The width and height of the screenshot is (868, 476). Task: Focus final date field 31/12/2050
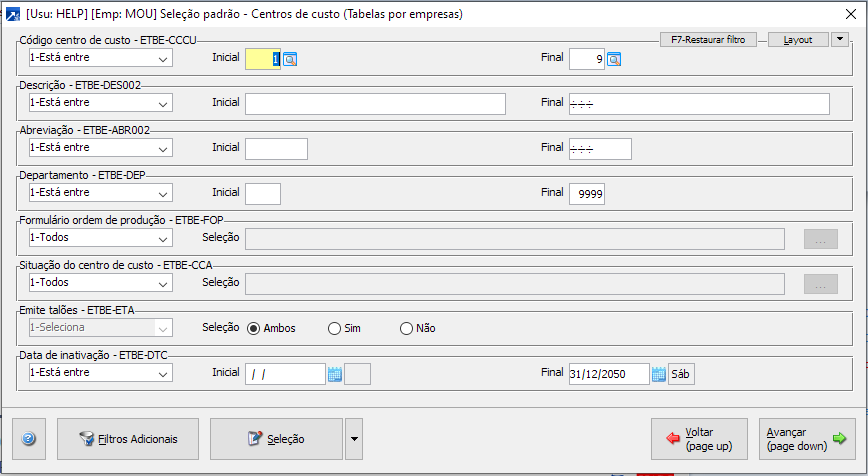tap(609, 374)
